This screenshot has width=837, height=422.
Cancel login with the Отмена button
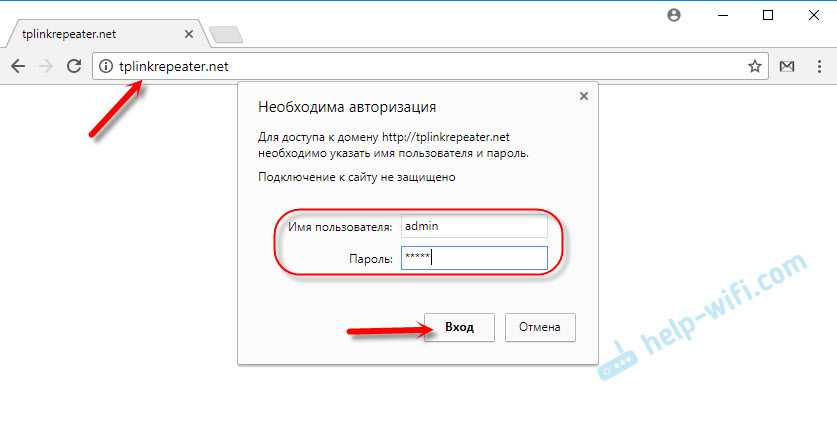coord(540,327)
